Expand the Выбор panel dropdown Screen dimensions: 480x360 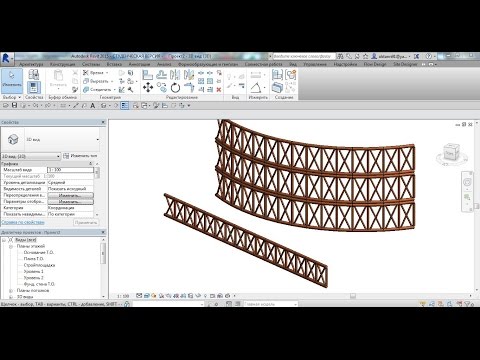click(12, 97)
